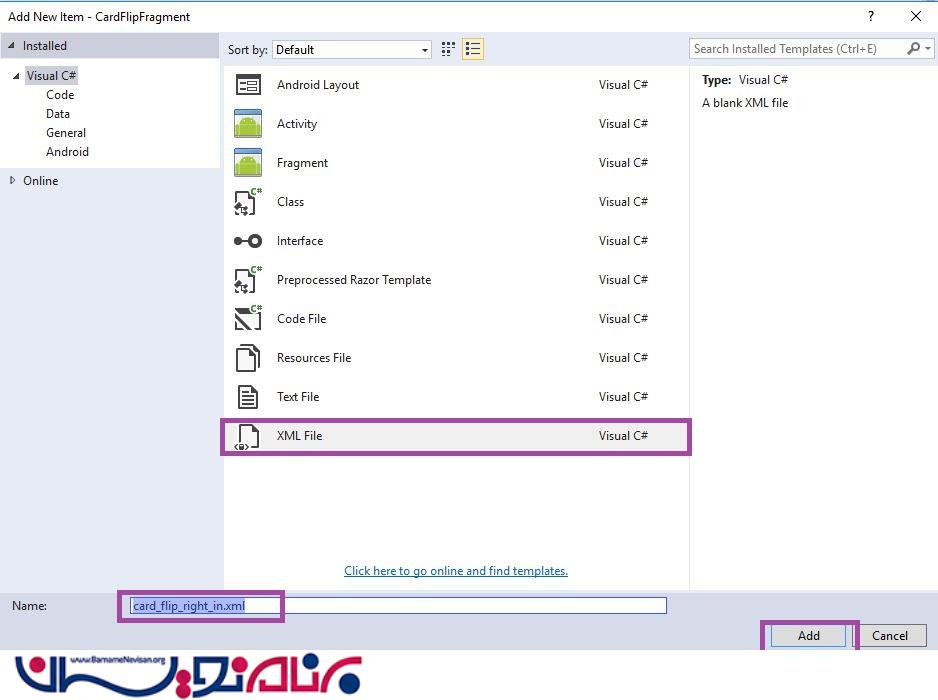Expand the Online category

(x=13, y=181)
